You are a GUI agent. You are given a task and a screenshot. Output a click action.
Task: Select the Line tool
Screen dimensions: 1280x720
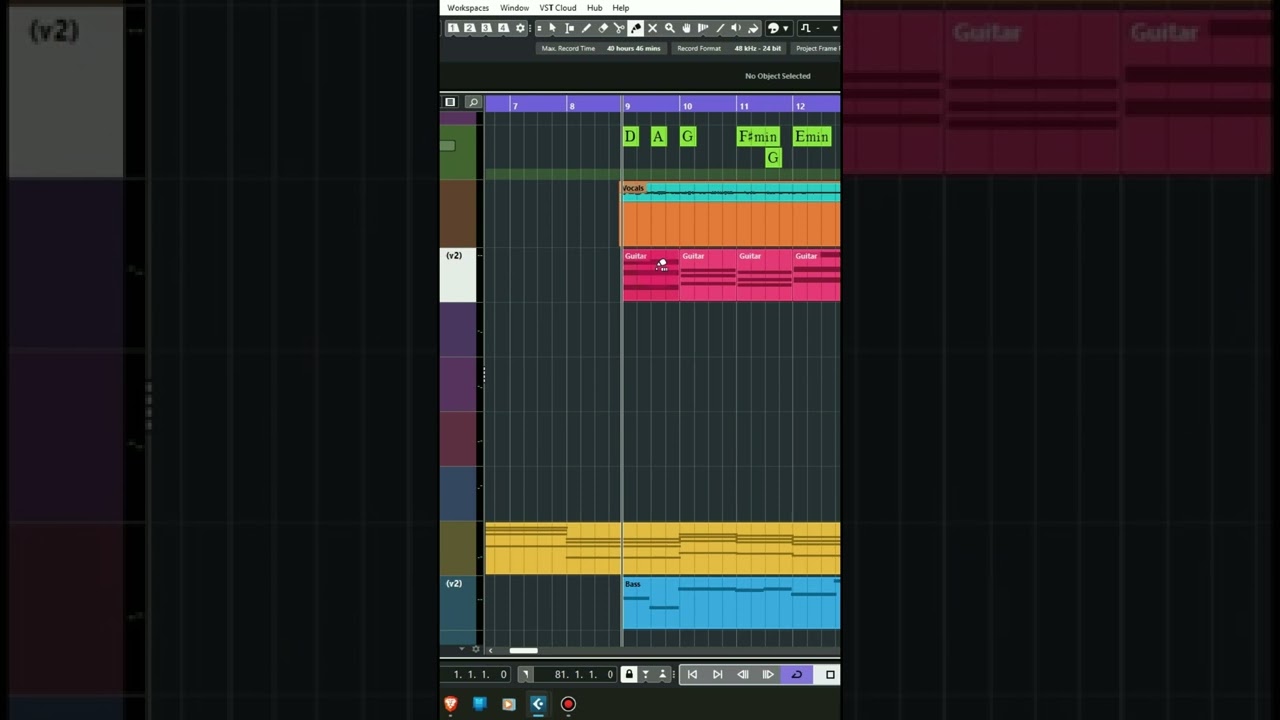point(720,28)
